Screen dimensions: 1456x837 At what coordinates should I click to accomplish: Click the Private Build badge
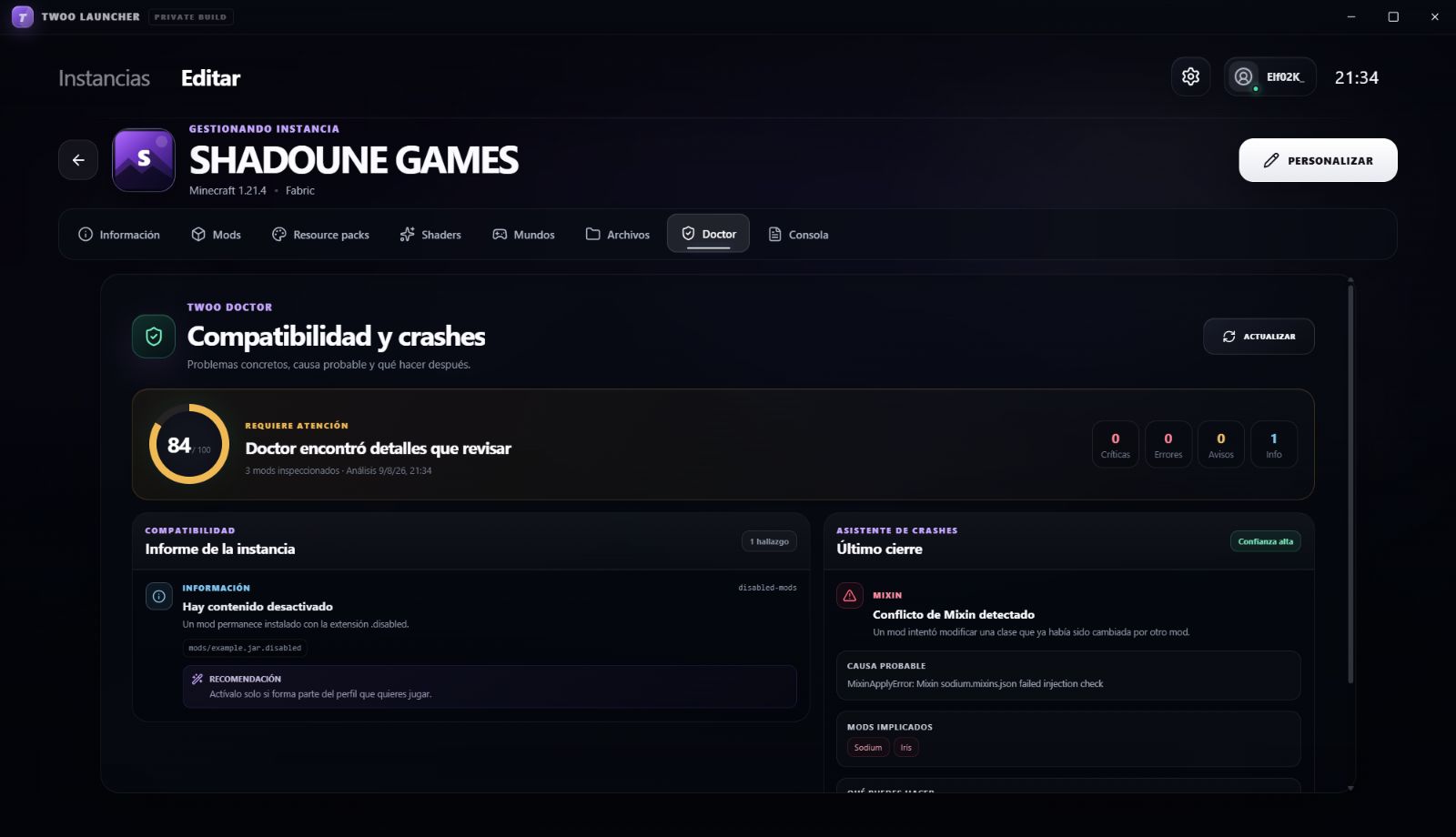190,16
